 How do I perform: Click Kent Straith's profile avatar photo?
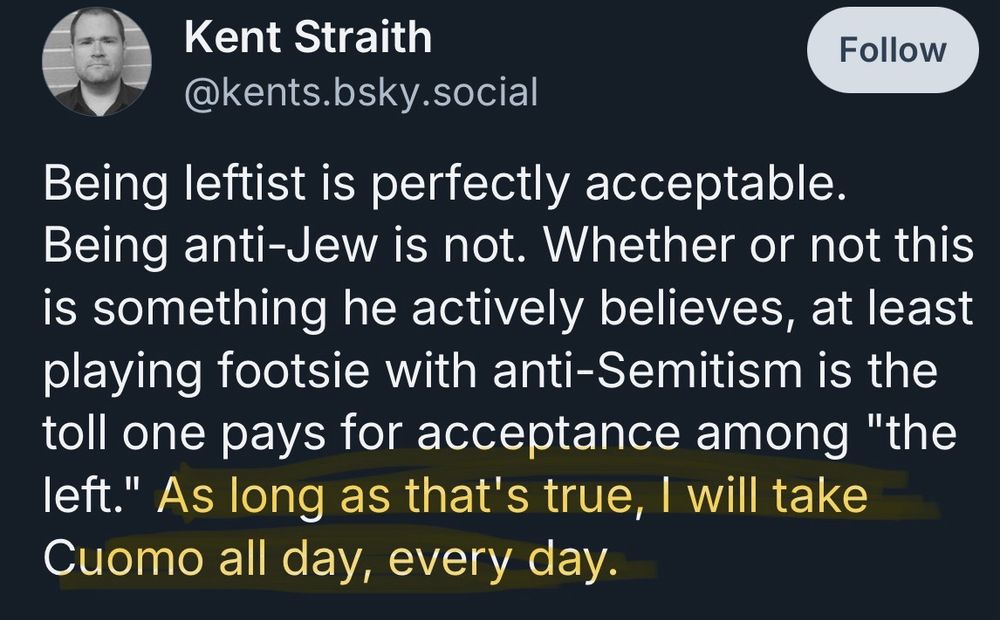click(x=96, y=62)
